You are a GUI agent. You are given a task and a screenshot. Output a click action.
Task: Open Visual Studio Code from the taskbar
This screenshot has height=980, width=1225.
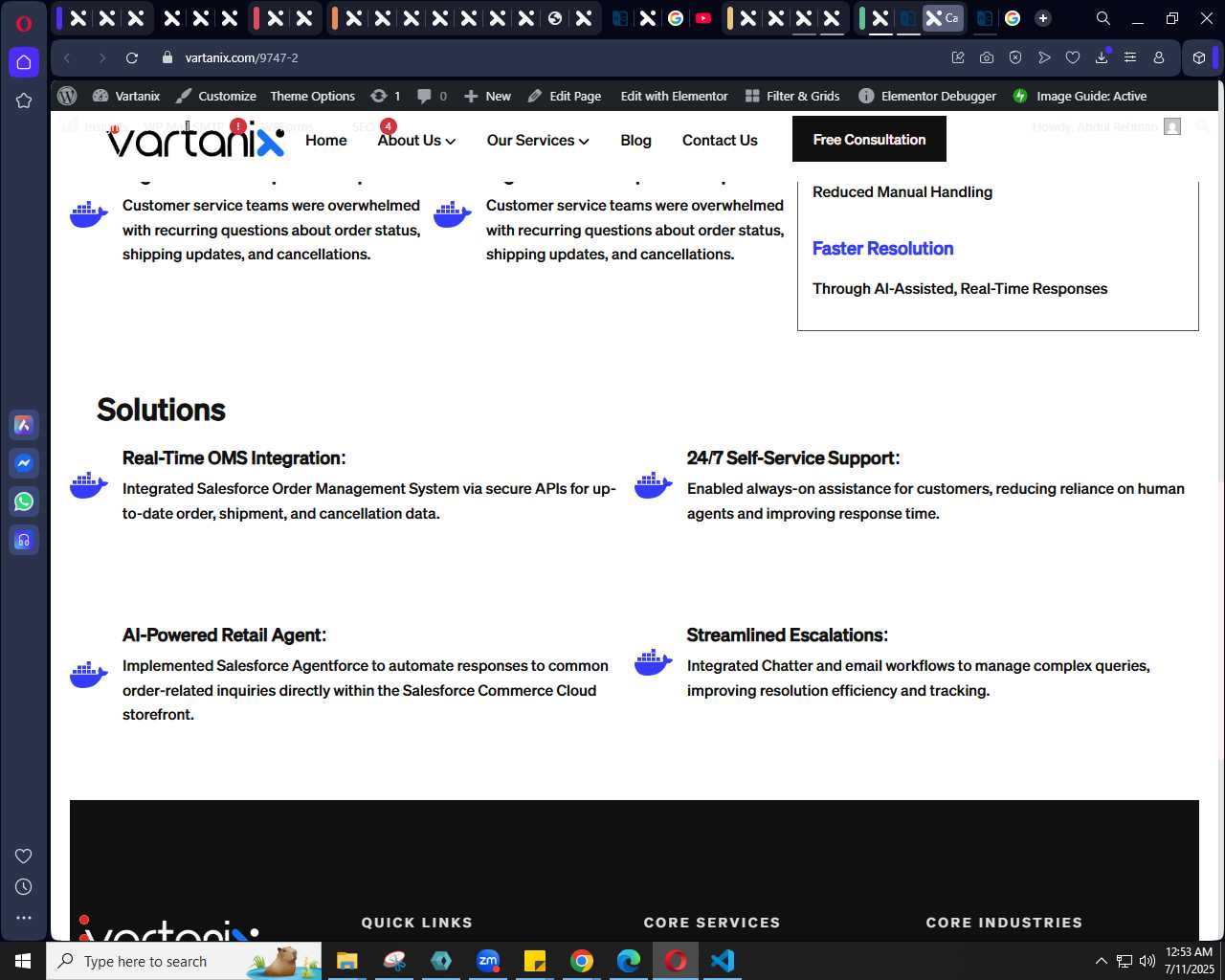(x=723, y=961)
